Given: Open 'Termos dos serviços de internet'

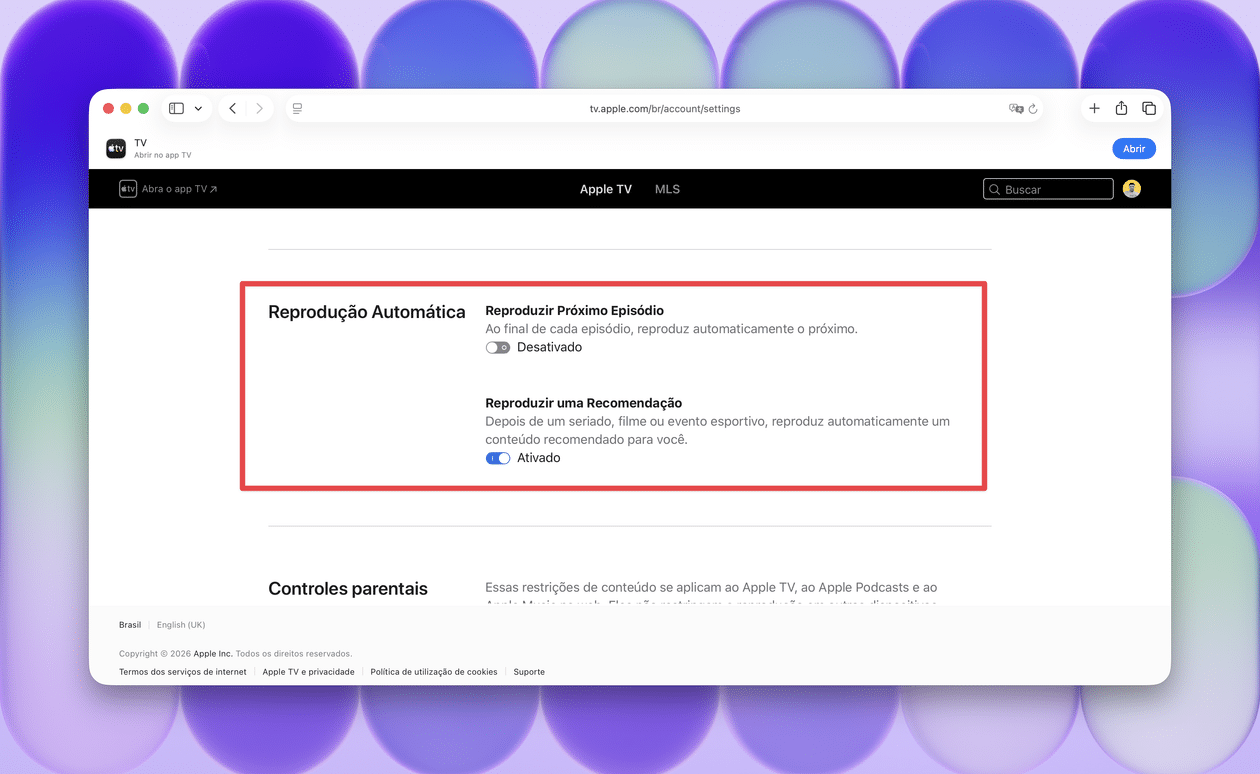Looking at the screenshot, I should (183, 672).
